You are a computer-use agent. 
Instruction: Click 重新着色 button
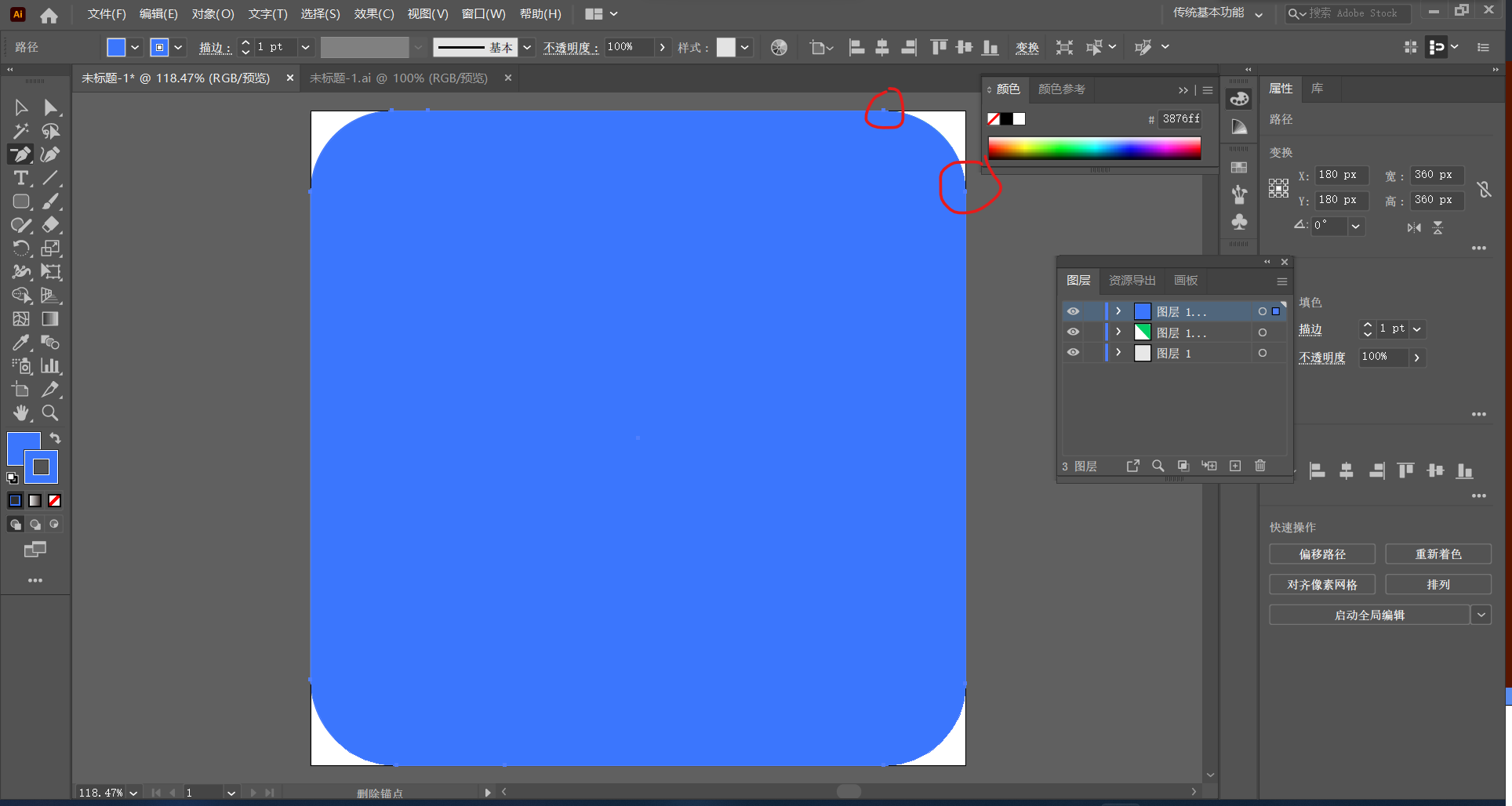(1438, 554)
